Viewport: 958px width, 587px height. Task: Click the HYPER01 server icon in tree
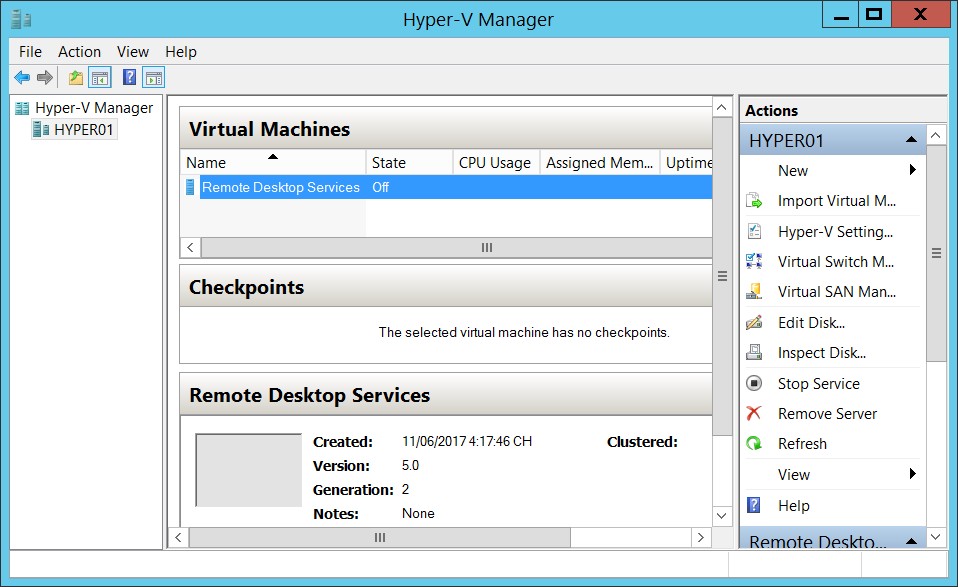(x=41, y=129)
